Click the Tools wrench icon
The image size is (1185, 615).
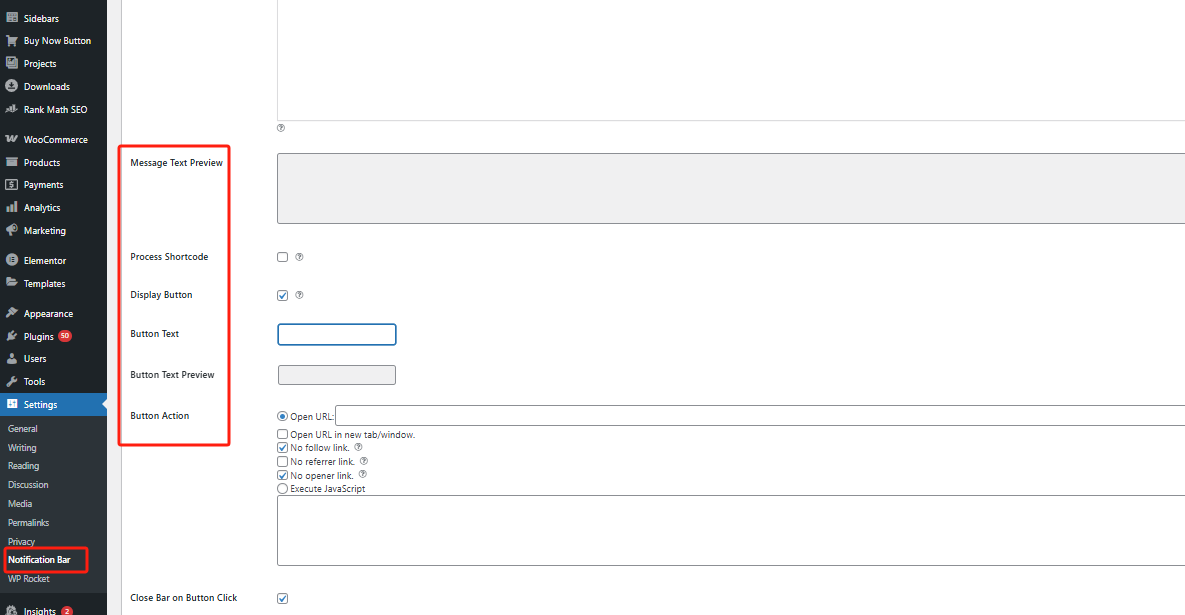(x=12, y=382)
